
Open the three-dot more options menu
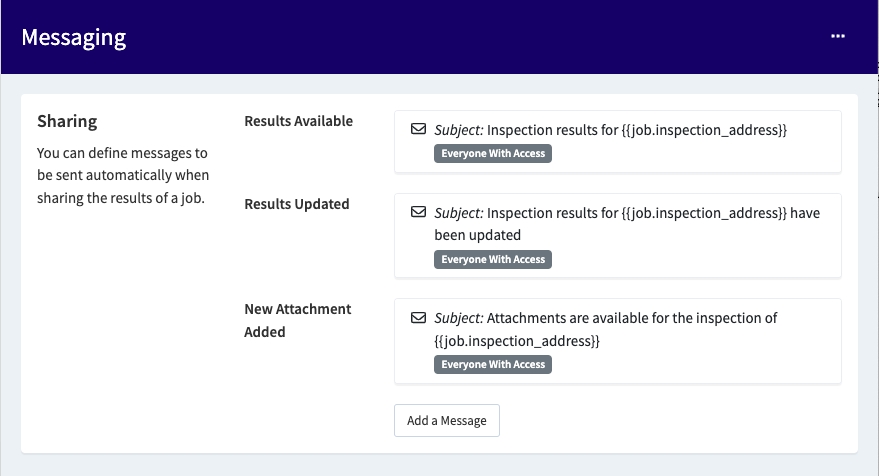click(837, 37)
